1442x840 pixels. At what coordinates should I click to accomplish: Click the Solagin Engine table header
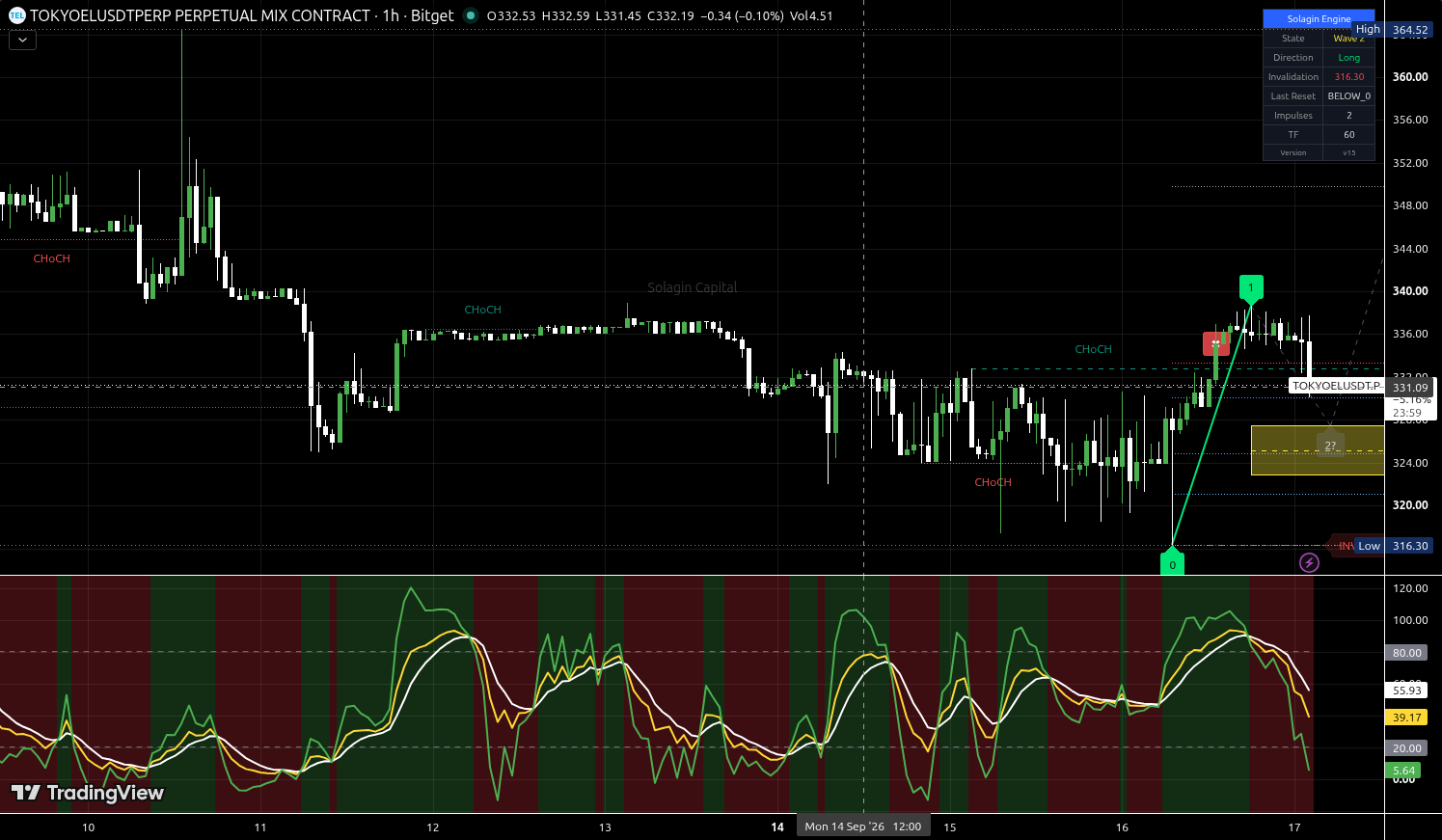(1319, 18)
